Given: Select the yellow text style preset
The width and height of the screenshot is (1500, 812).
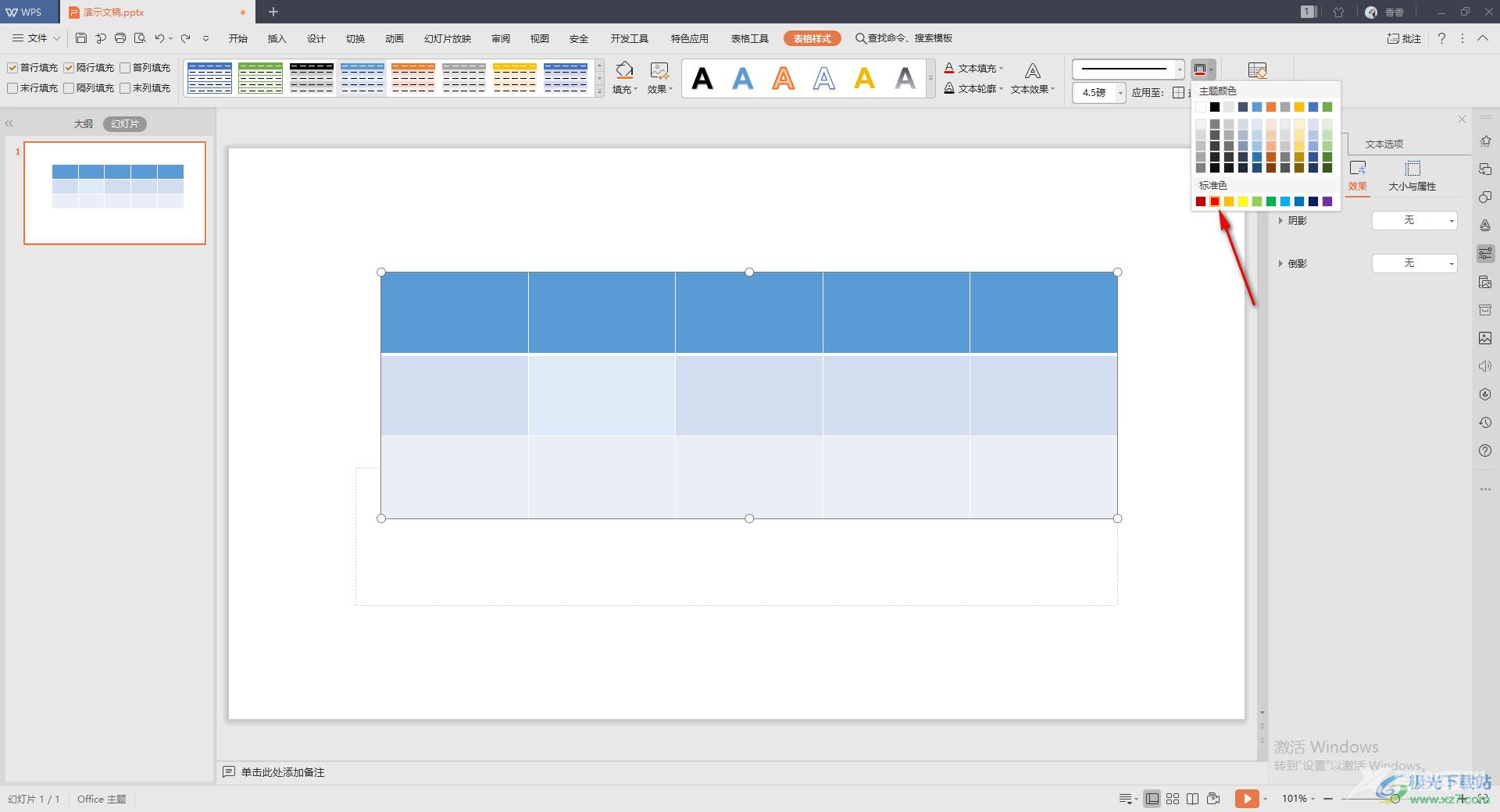Looking at the screenshot, I should [865, 78].
